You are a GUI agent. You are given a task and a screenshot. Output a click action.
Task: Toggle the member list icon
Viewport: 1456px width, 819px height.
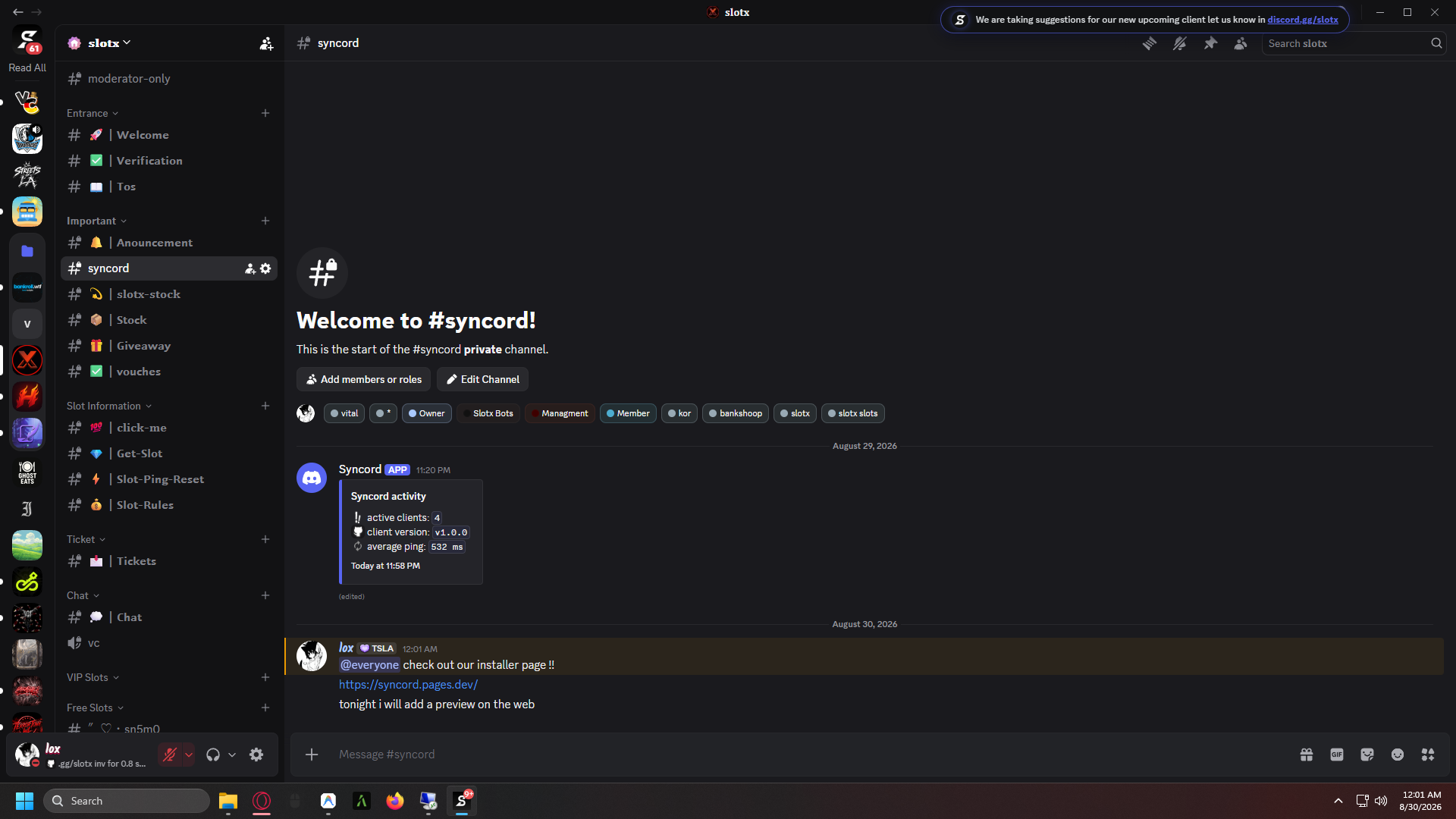pyautogui.click(x=1241, y=43)
